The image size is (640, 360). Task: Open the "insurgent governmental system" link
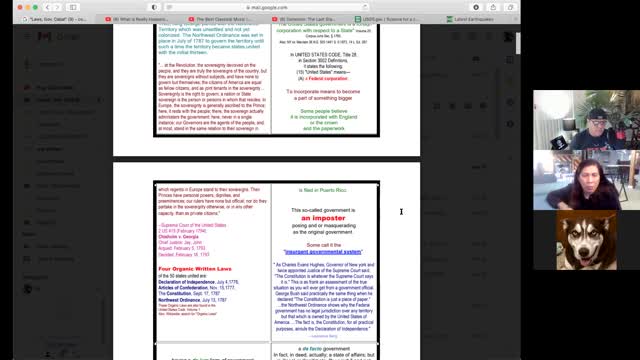[x=323, y=252]
